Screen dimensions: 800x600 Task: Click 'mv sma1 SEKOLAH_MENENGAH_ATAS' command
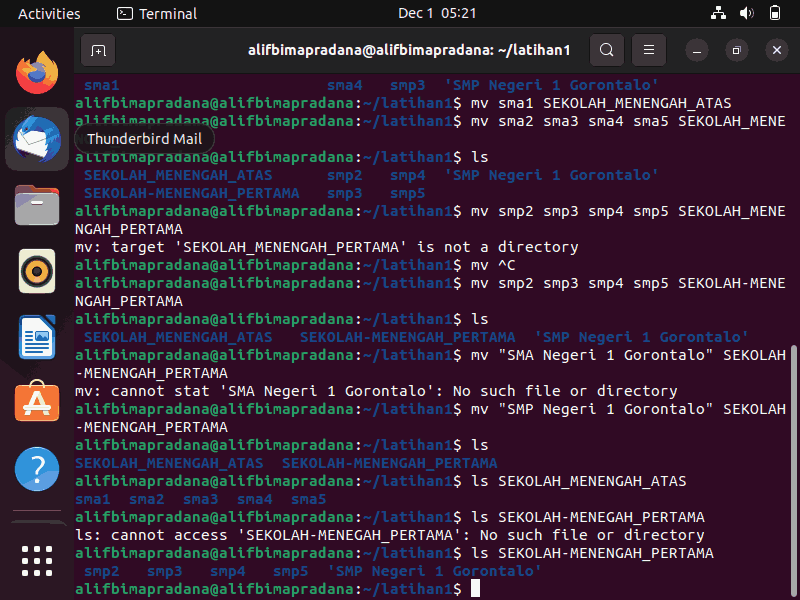pyautogui.click(x=601, y=103)
